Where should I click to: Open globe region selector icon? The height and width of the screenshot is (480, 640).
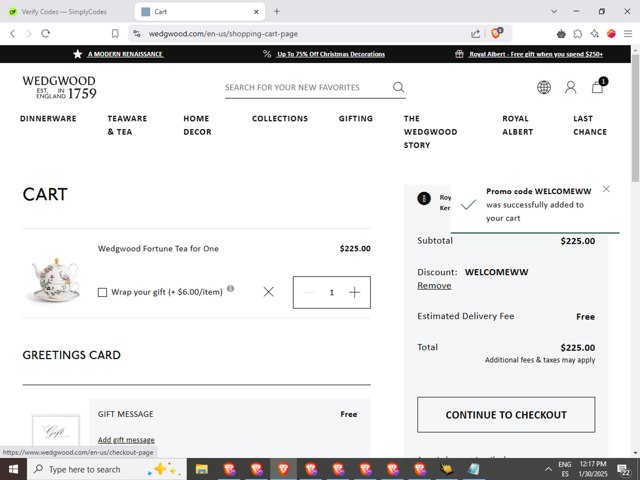pyautogui.click(x=544, y=87)
